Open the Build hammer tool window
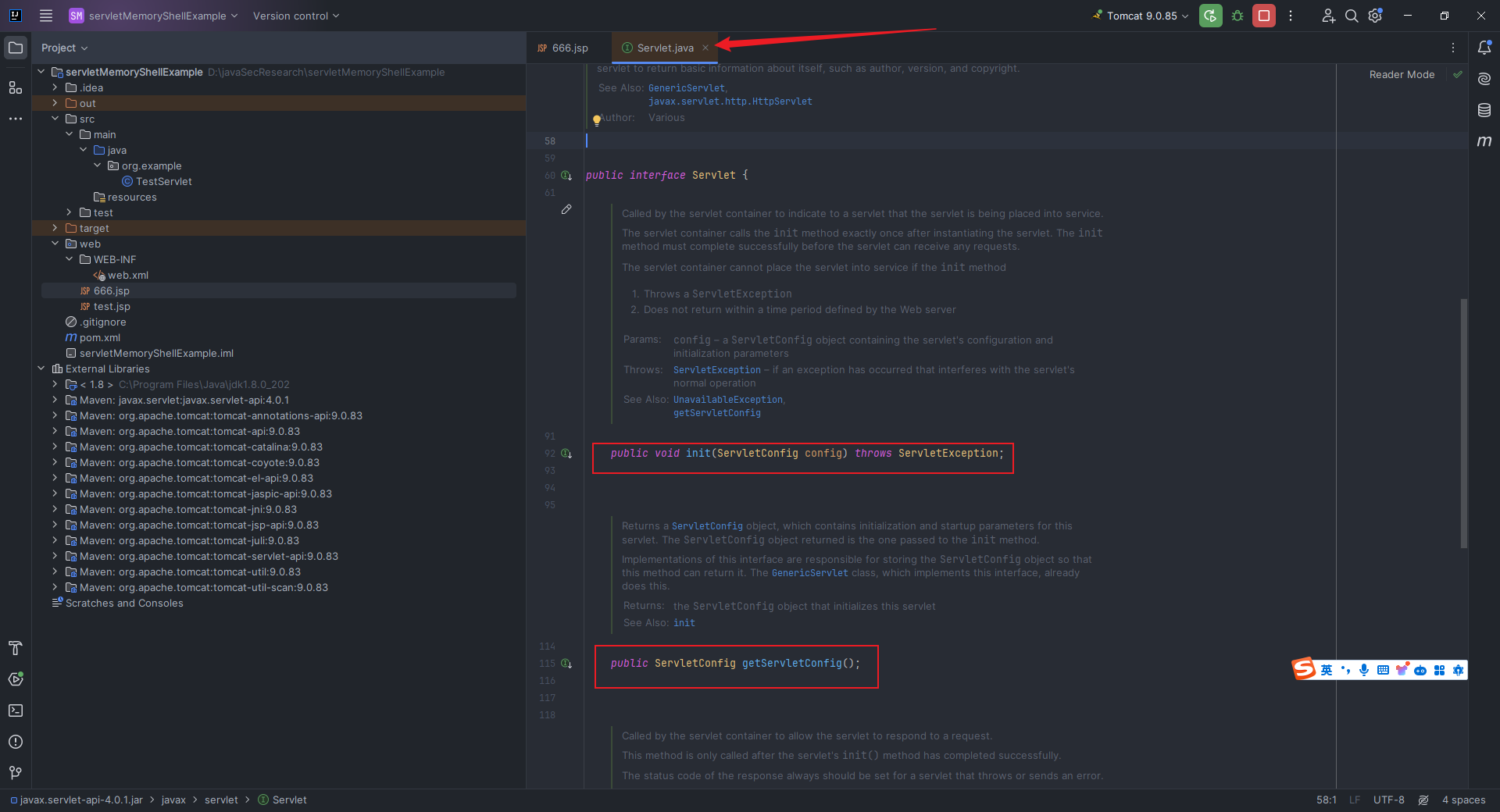 16,648
